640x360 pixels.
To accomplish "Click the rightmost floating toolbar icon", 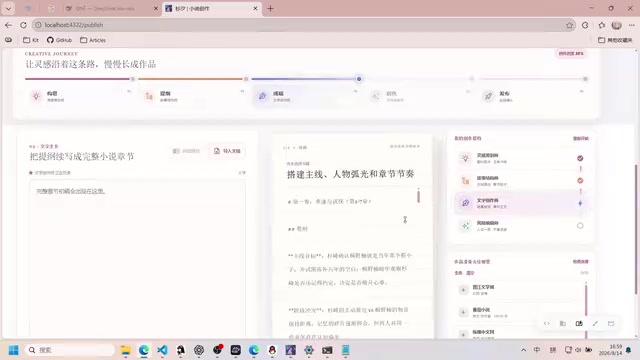I will click(611, 323).
